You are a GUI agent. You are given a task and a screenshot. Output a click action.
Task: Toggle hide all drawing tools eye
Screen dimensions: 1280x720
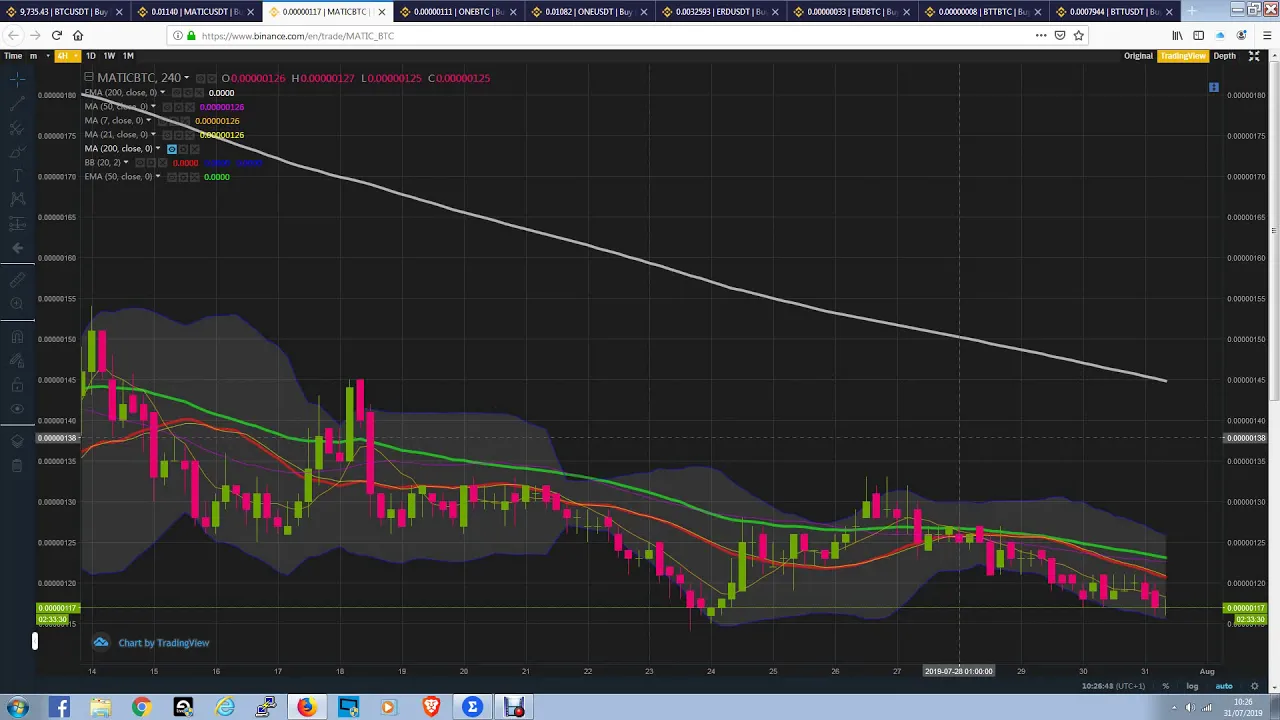point(17,409)
